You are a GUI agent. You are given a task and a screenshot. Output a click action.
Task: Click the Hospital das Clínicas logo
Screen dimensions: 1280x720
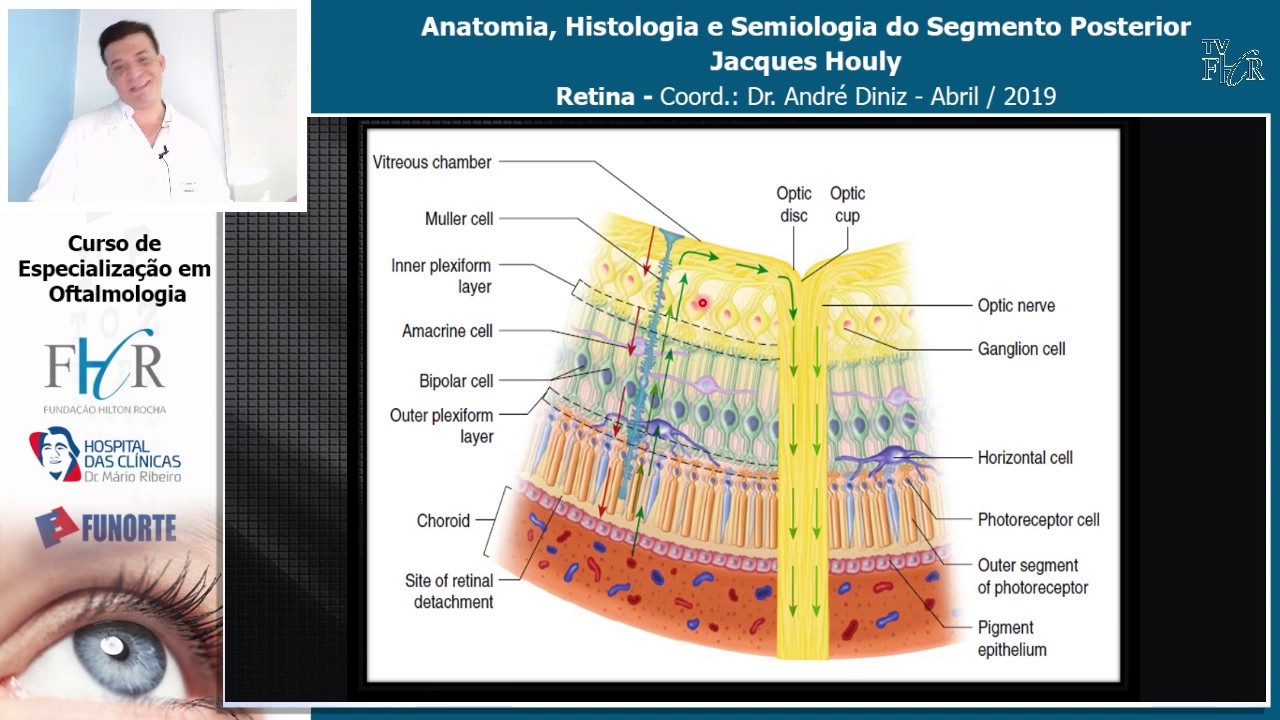[x=105, y=455]
